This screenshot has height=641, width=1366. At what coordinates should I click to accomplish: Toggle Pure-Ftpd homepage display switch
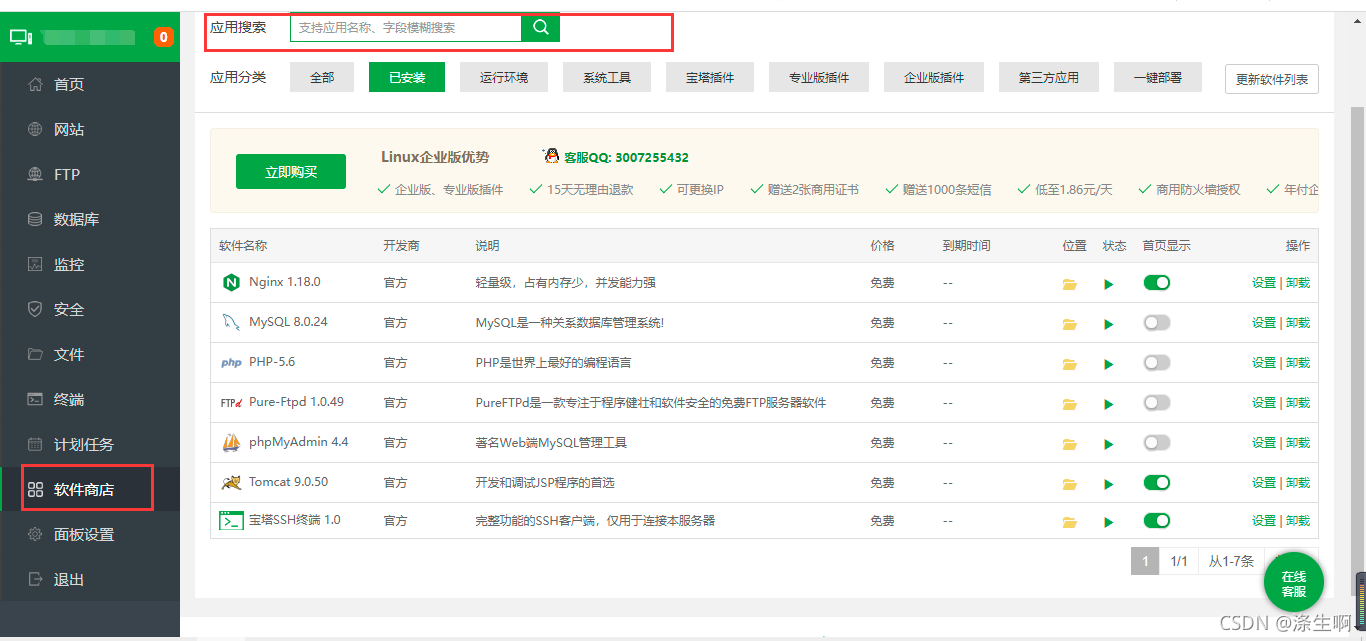tap(1157, 403)
